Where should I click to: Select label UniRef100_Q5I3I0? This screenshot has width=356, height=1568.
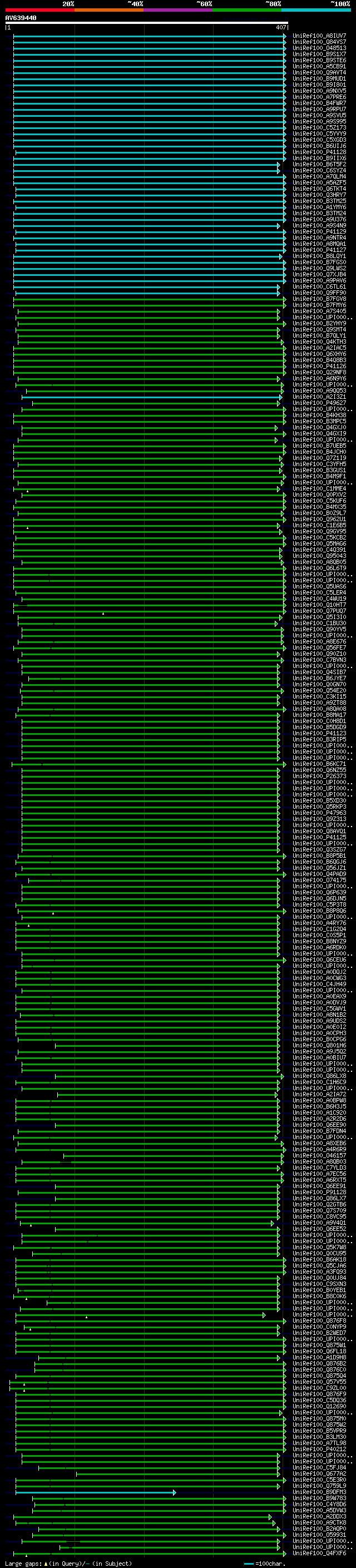pyautogui.click(x=319, y=617)
